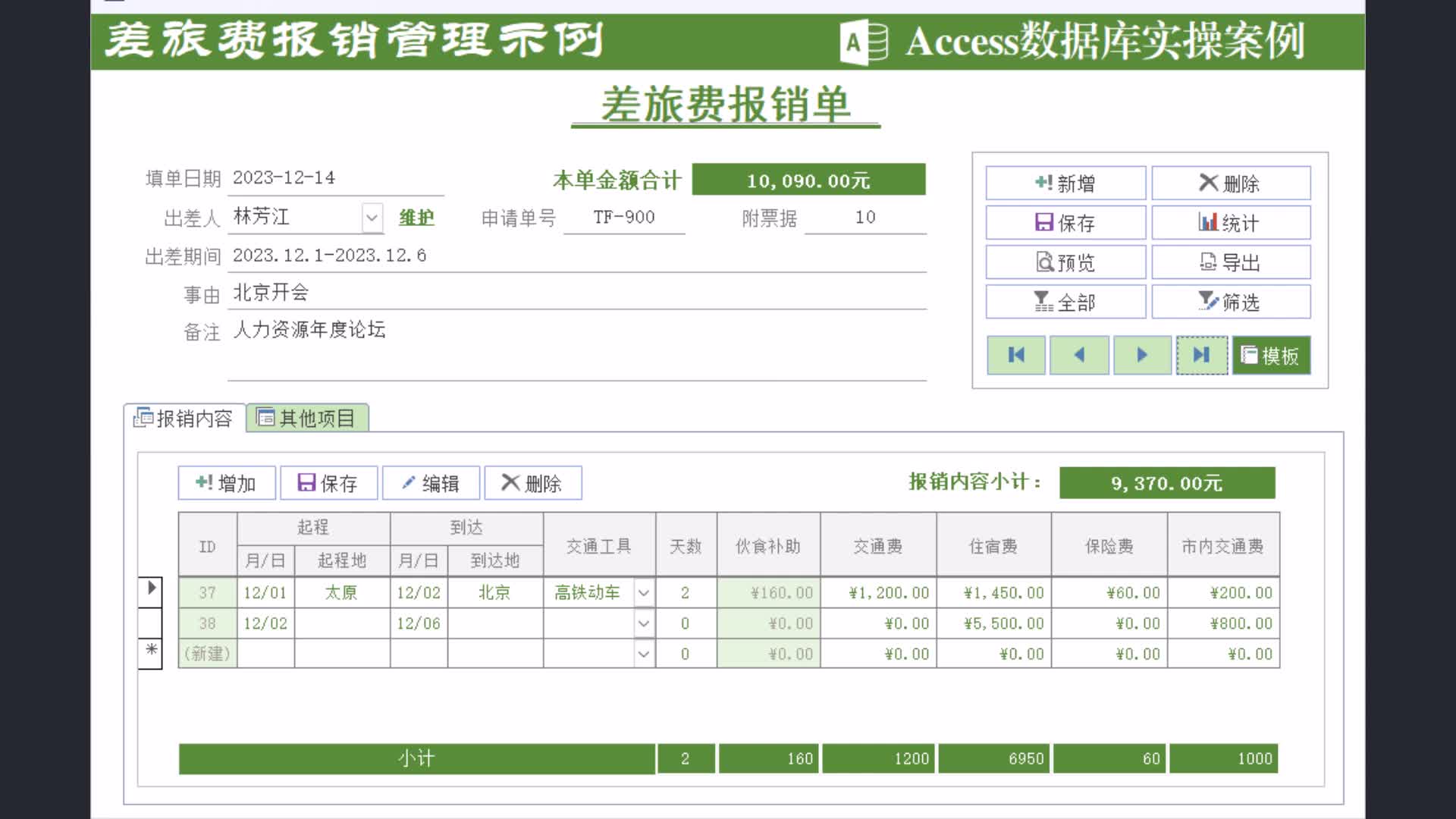Screen dimensions: 1456x819
Task: Open 交通工具 dropdown in the new row
Action: point(644,654)
